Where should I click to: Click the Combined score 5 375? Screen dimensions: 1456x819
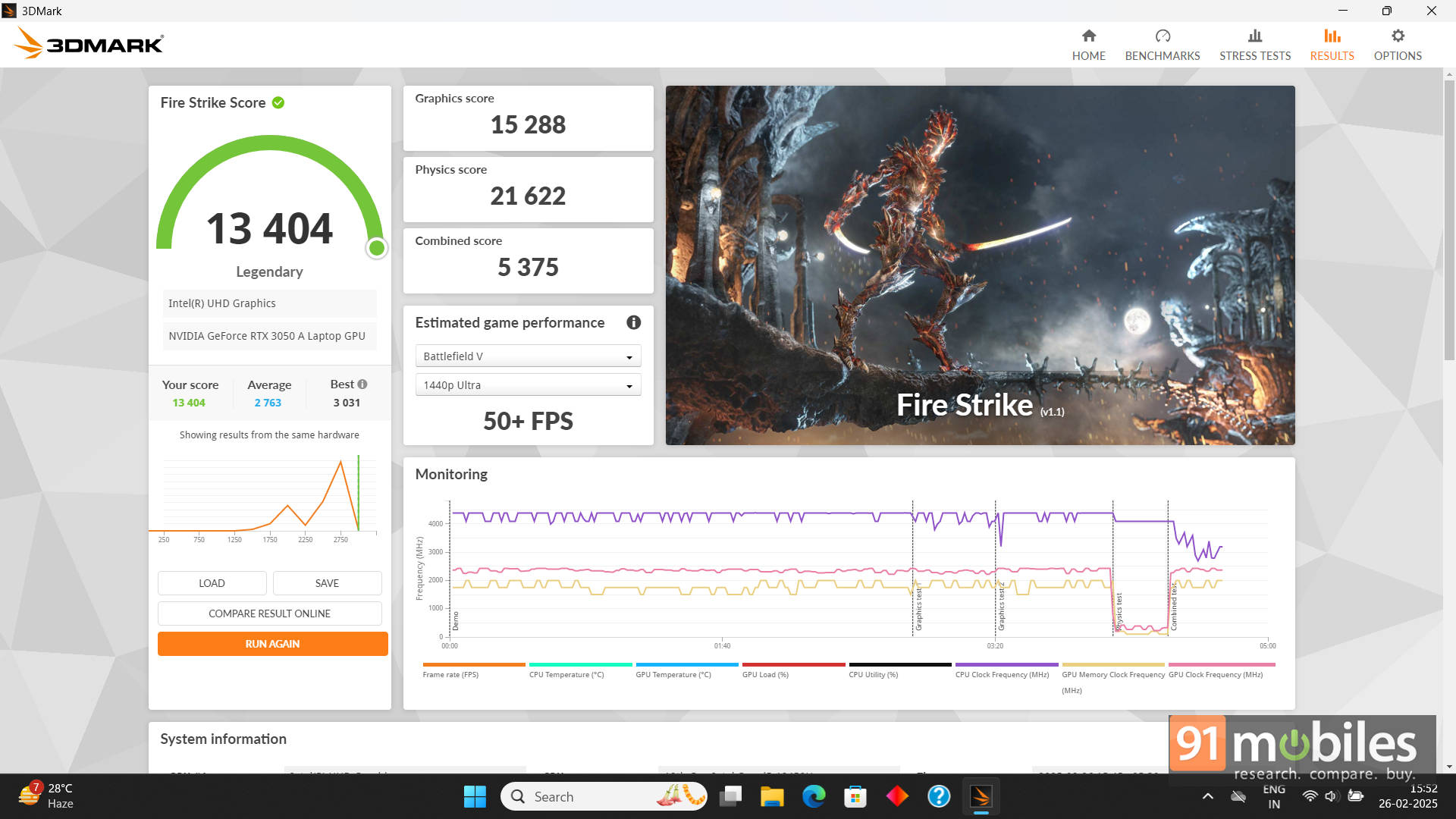pos(528,267)
